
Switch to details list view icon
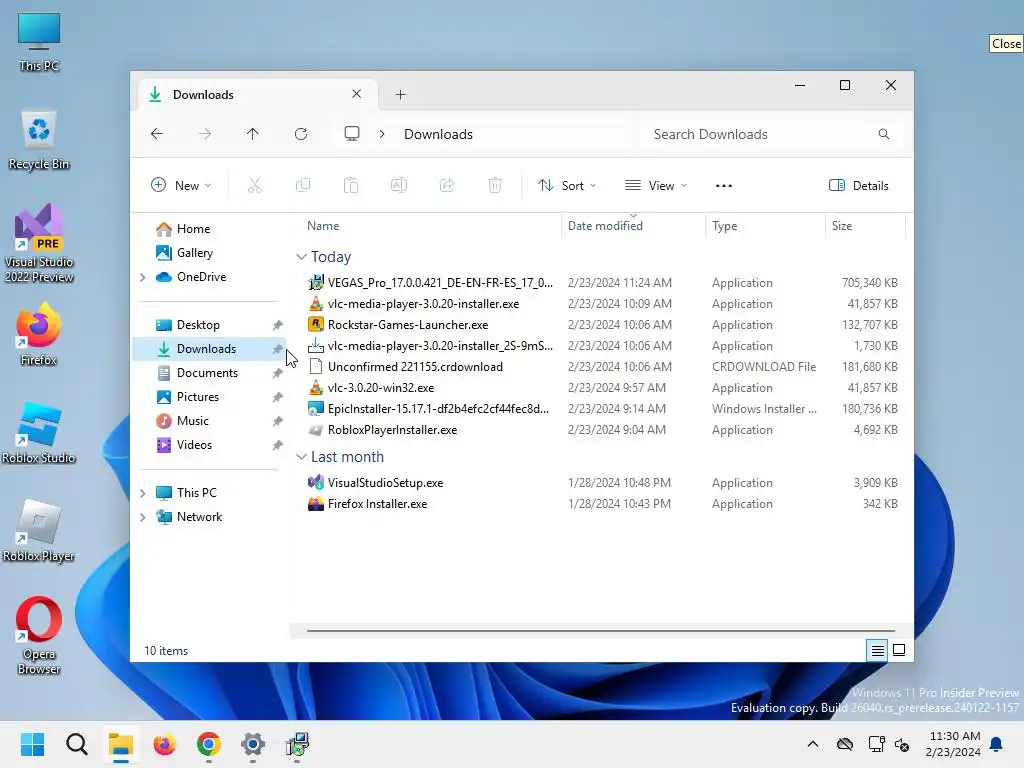[x=877, y=650]
